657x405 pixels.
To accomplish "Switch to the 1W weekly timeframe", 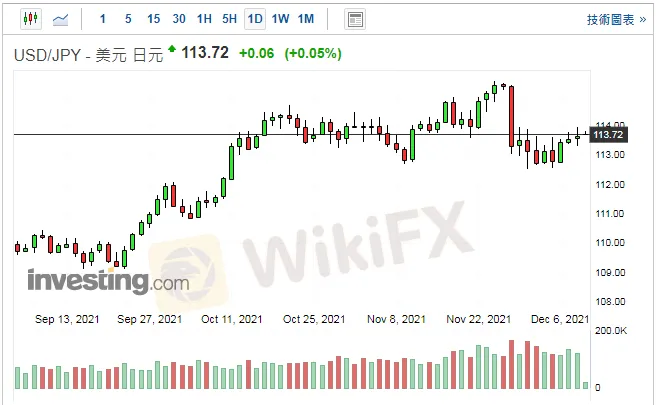I will [x=281, y=19].
